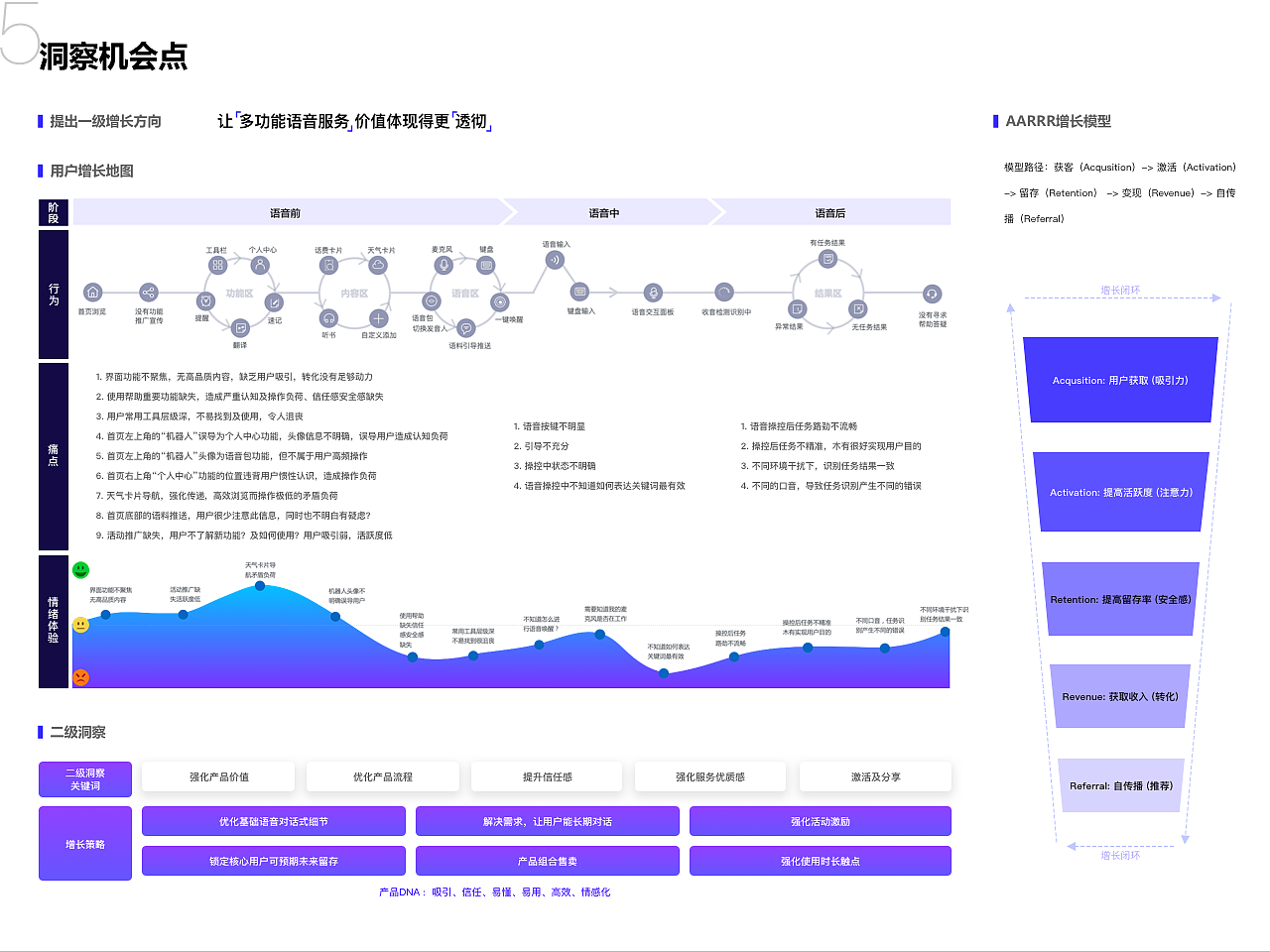Click the headset icon for 没有寻求帮助答疑

coord(932,295)
